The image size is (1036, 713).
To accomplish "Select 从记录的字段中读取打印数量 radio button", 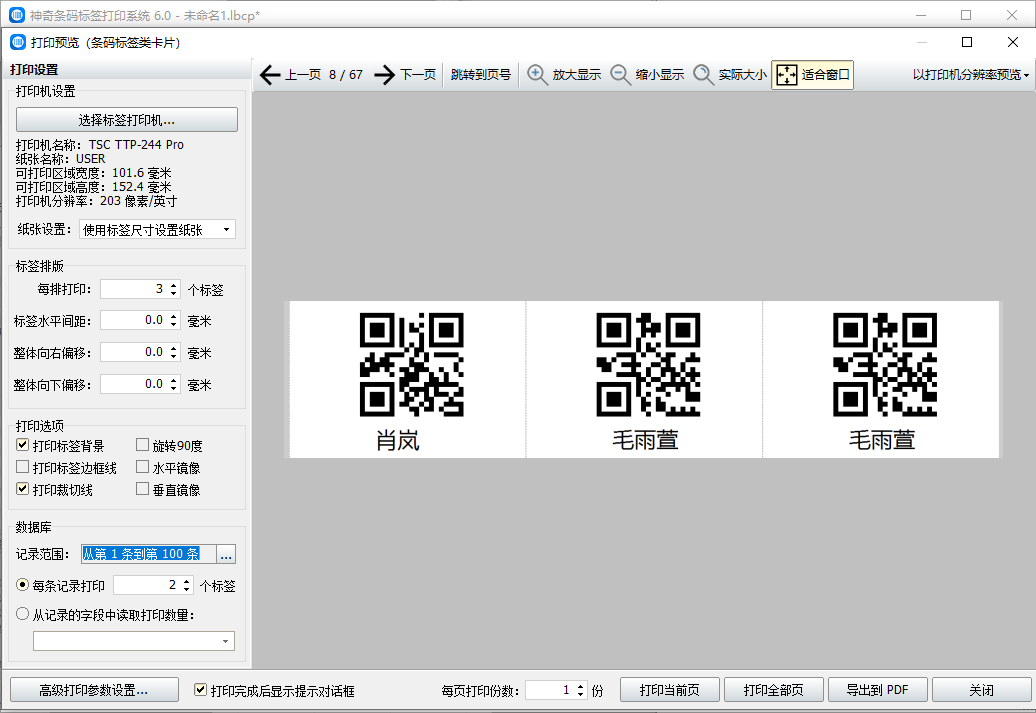I will (22, 614).
